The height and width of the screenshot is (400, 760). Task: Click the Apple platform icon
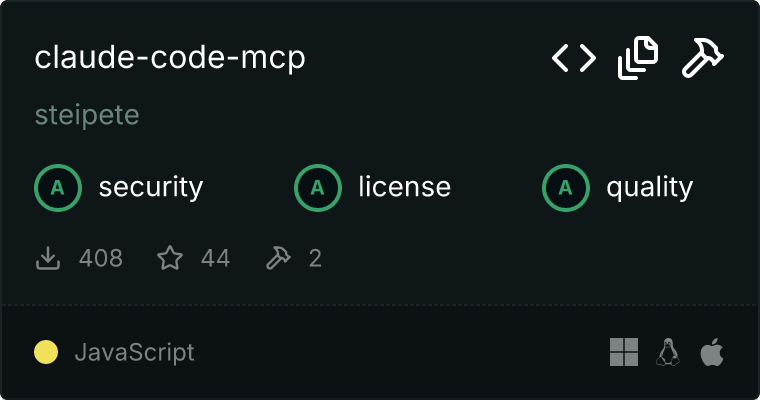coord(712,352)
